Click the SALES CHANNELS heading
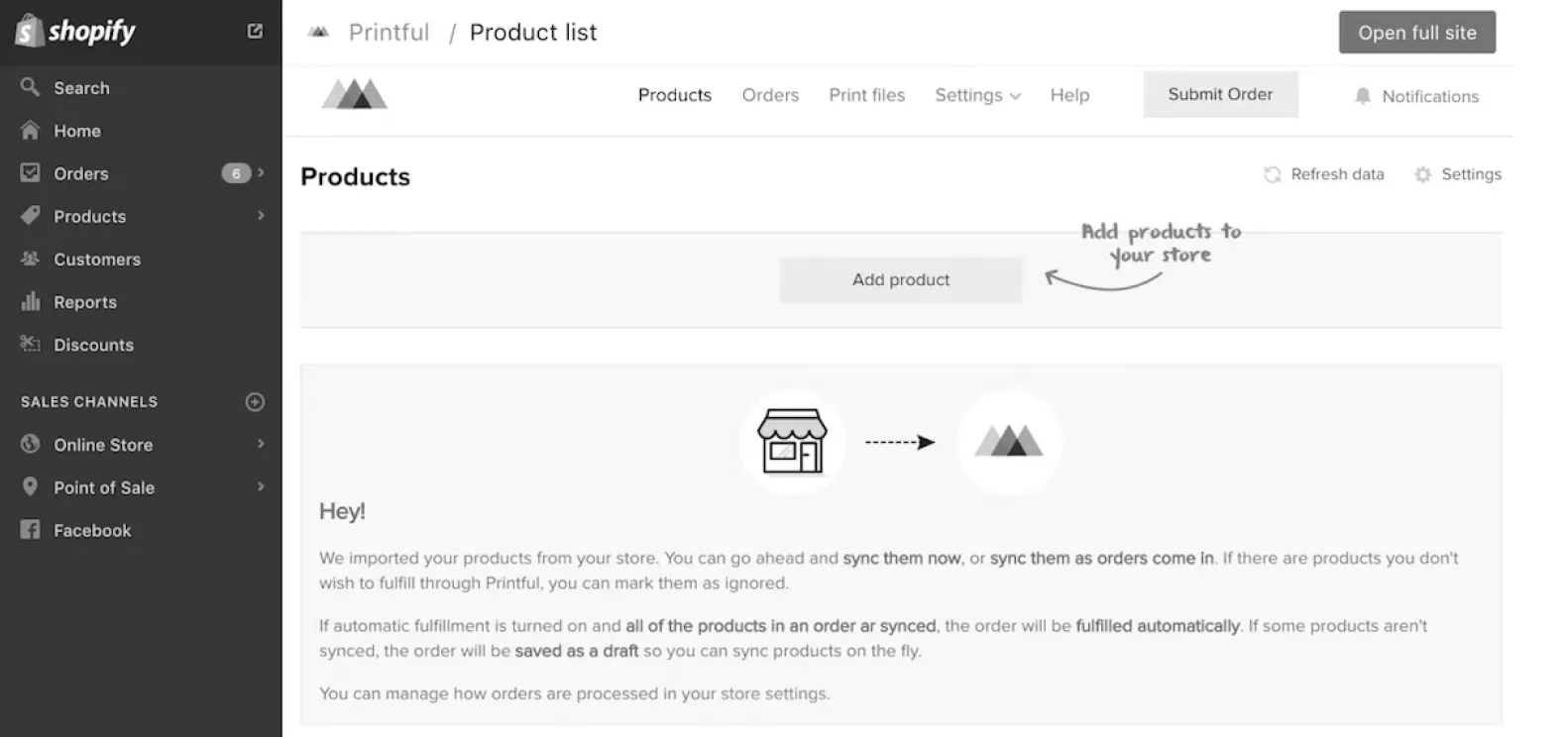This screenshot has height=737, width=1568. [89, 401]
